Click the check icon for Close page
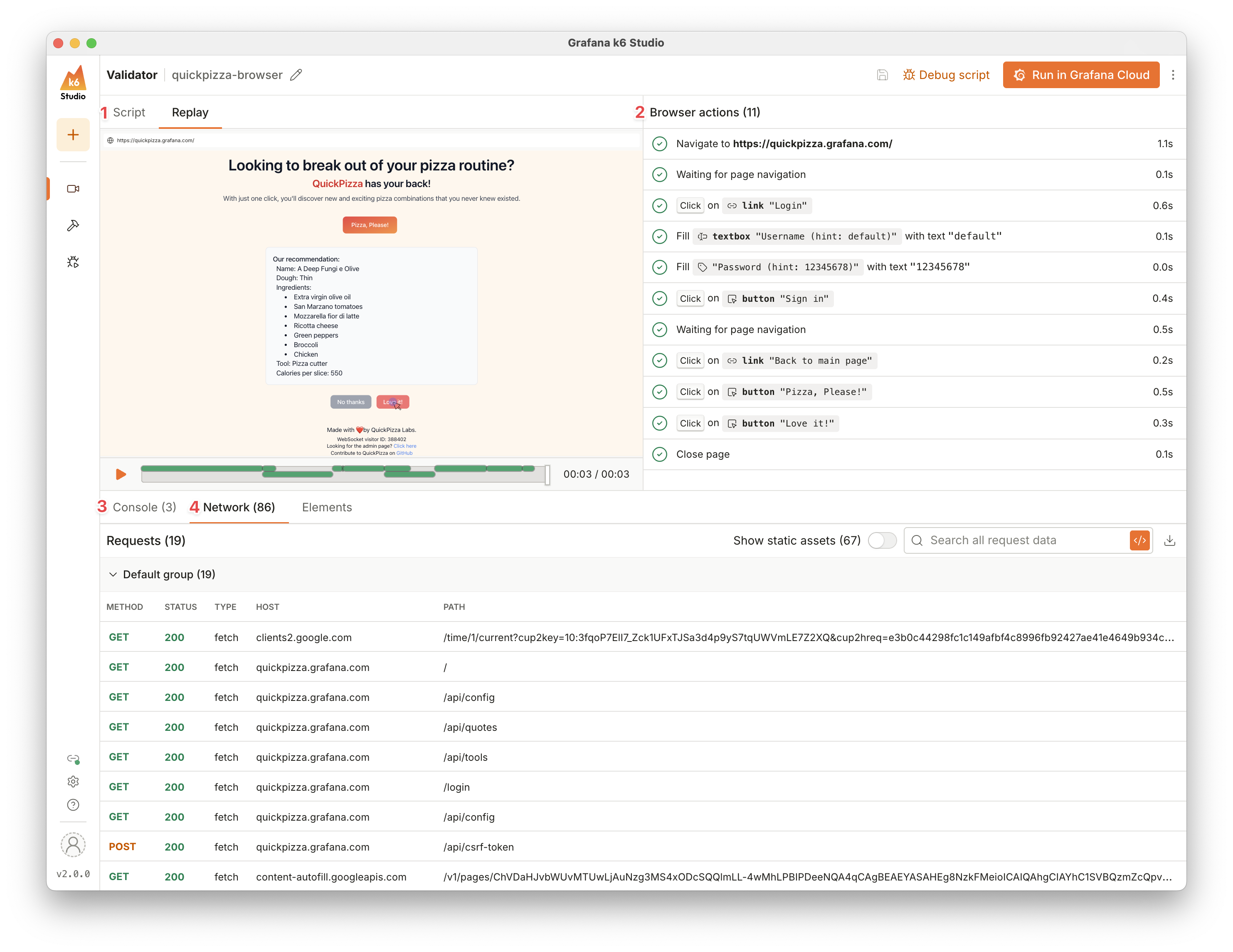The height and width of the screenshot is (952, 1233). [x=659, y=454]
